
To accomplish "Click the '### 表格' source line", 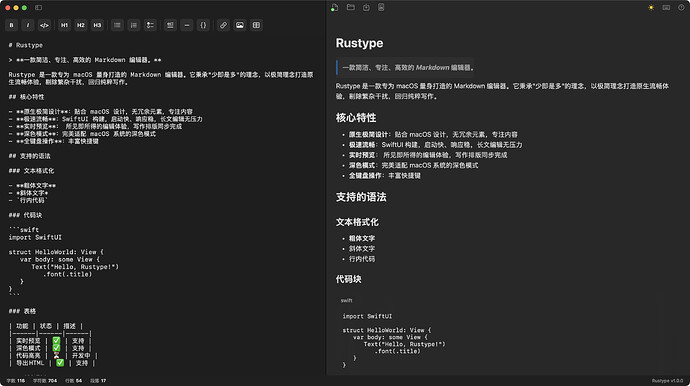I will pos(22,311).
